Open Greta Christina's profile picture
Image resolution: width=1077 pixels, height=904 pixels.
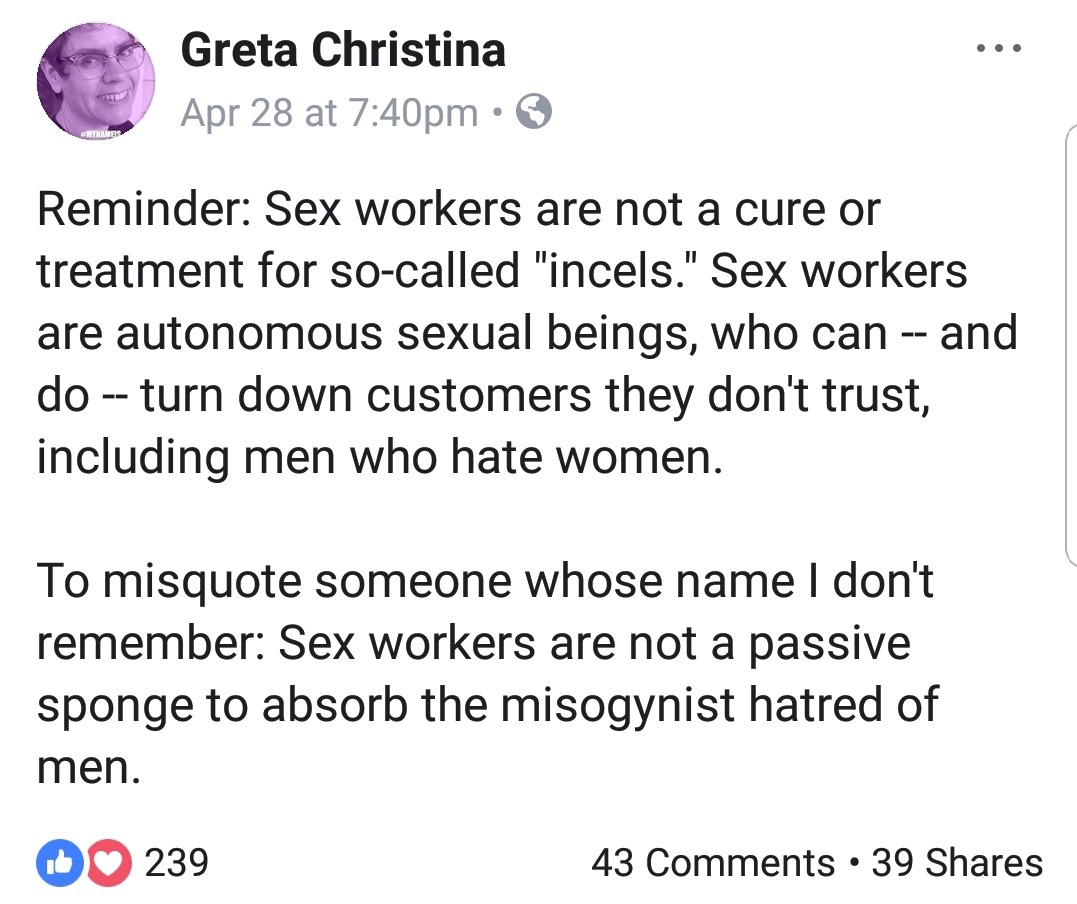coord(95,85)
